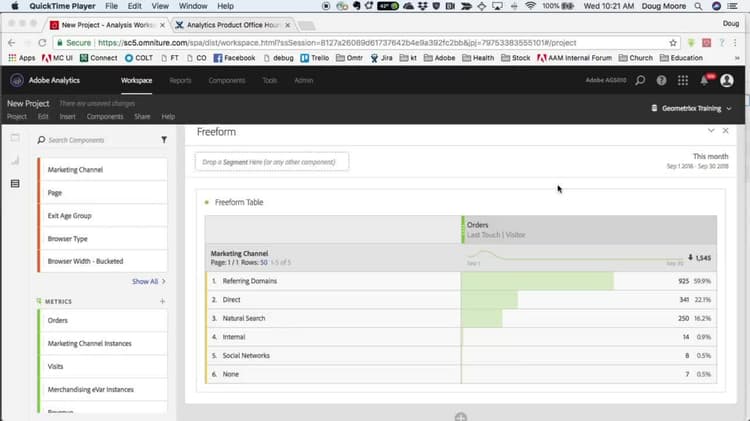
Task: Open the Components top navigation menu
Action: (x=227, y=80)
